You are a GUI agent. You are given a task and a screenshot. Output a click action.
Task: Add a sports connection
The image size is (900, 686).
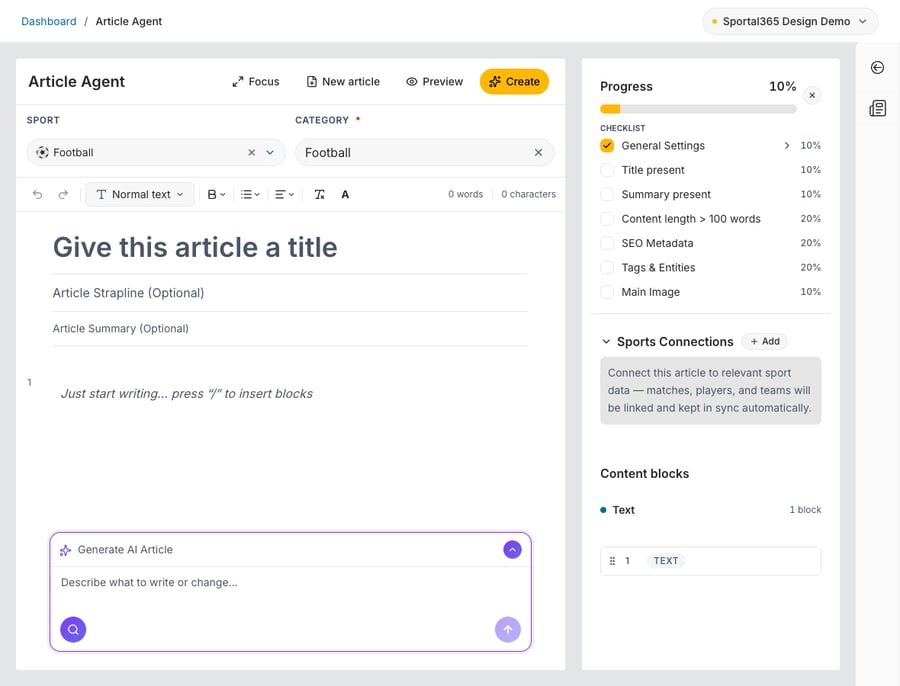tap(765, 342)
